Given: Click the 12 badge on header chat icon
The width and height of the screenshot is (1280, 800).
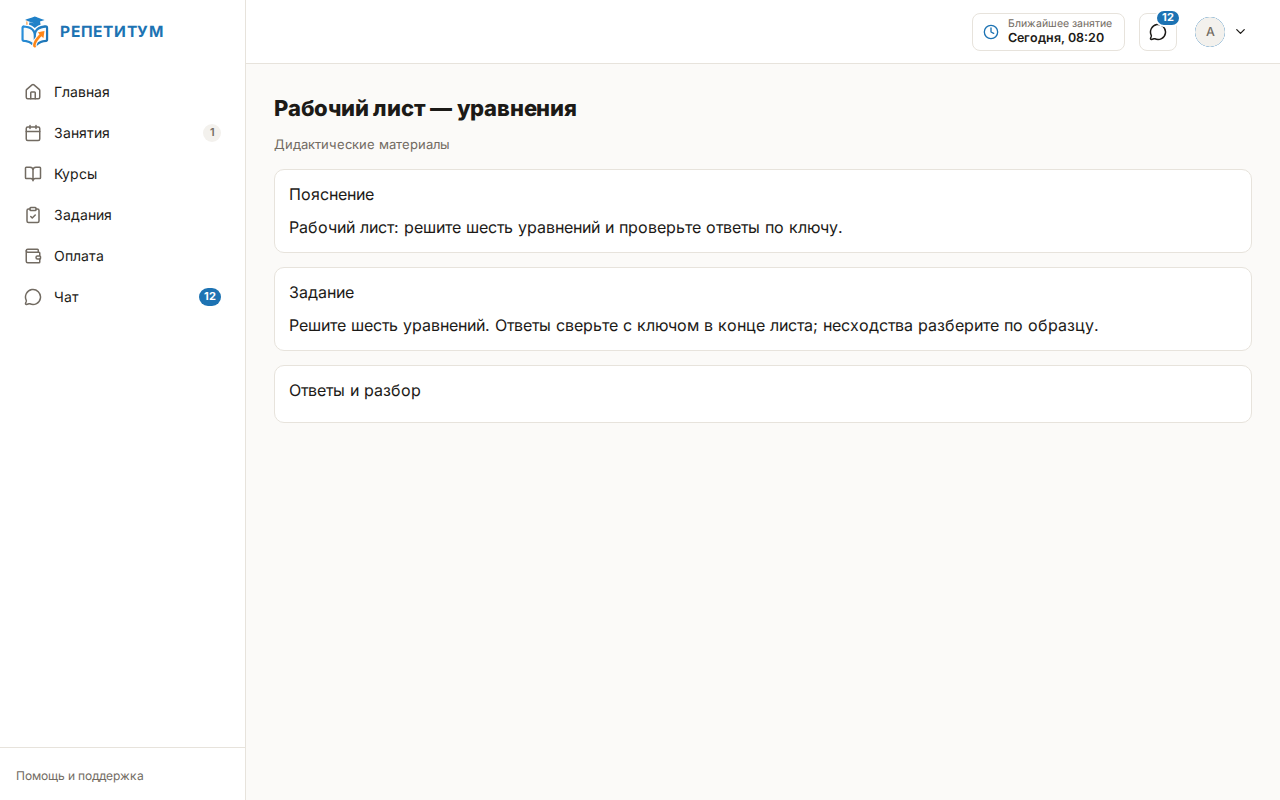Looking at the screenshot, I should 1168,18.
